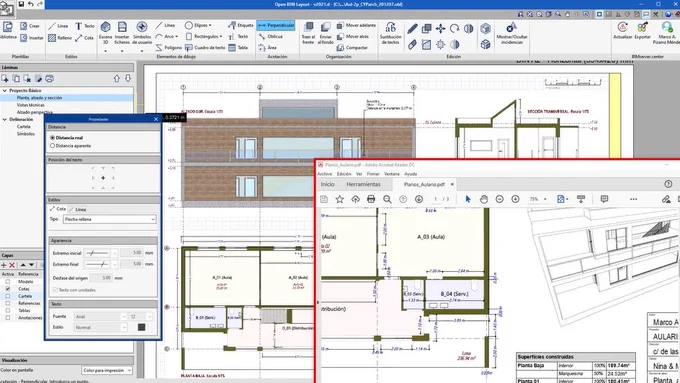Click Traer al frente
Viewport: 680px width, 383px height.
click(x=308, y=33)
